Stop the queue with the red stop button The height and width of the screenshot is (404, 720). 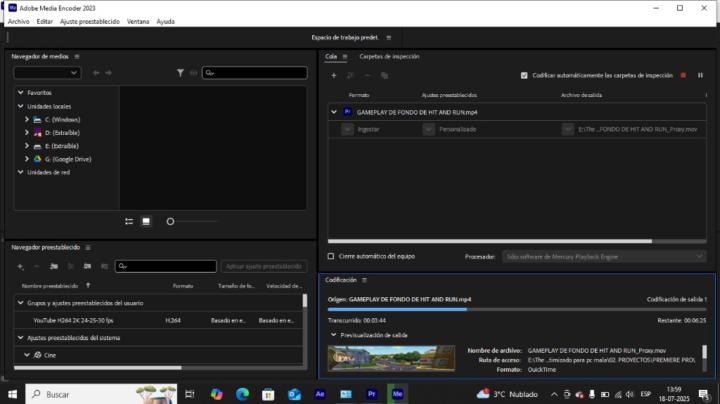click(684, 75)
